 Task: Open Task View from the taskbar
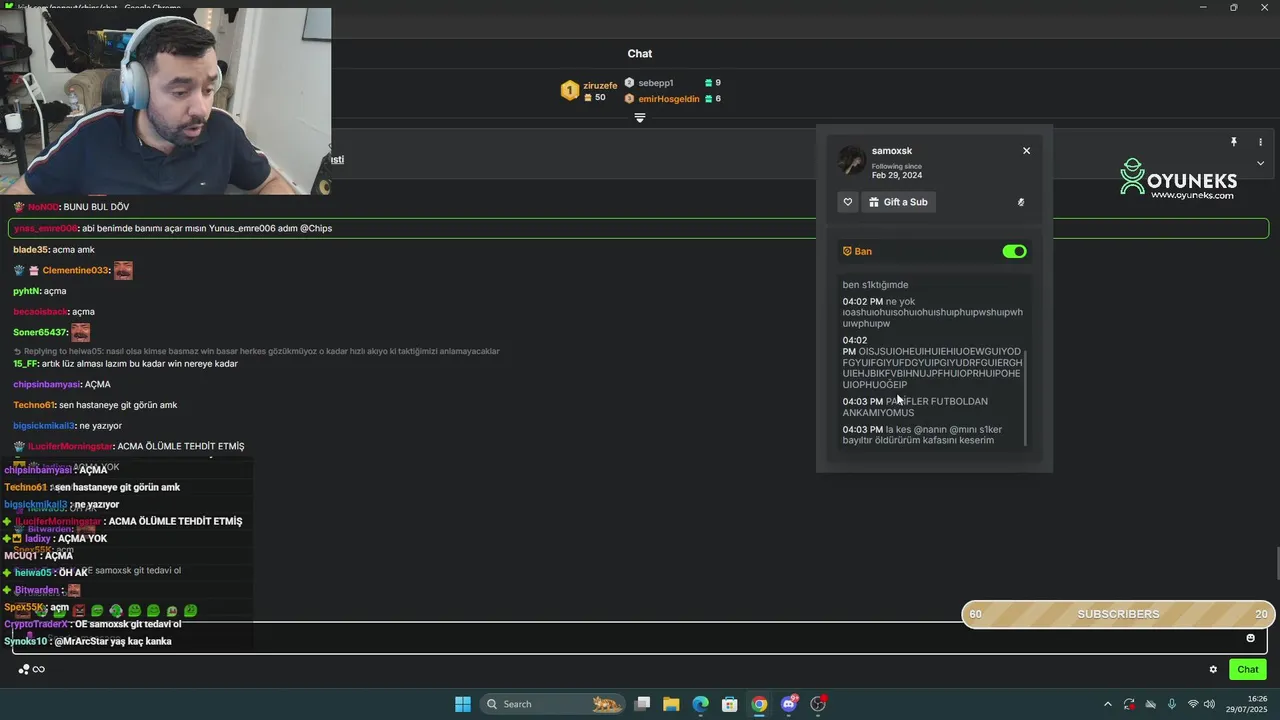643,704
